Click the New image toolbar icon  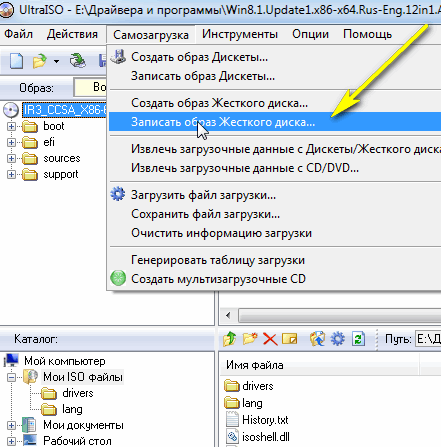point(16,61)
